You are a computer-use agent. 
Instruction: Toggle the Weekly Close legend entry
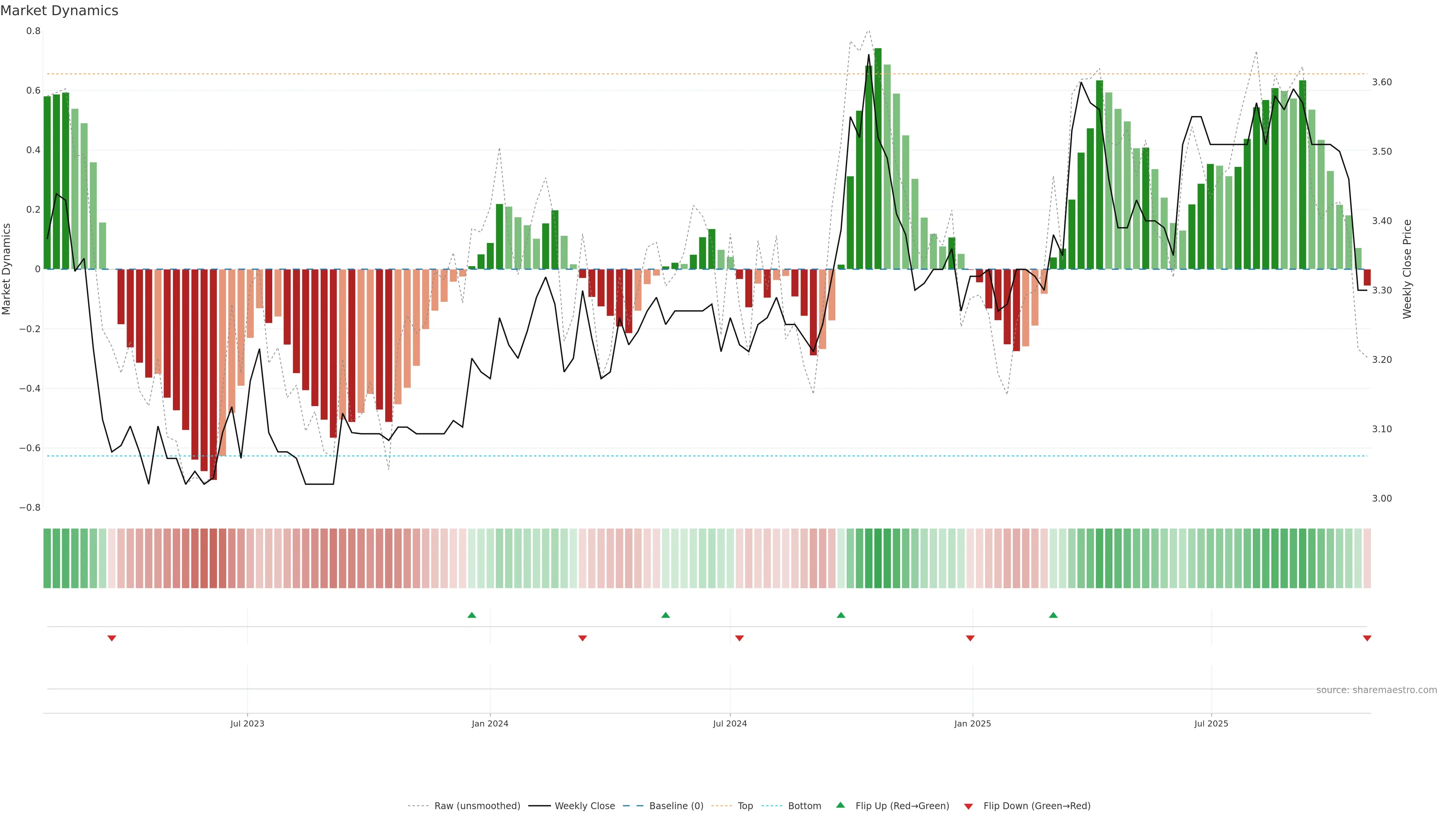coord(584,806)
